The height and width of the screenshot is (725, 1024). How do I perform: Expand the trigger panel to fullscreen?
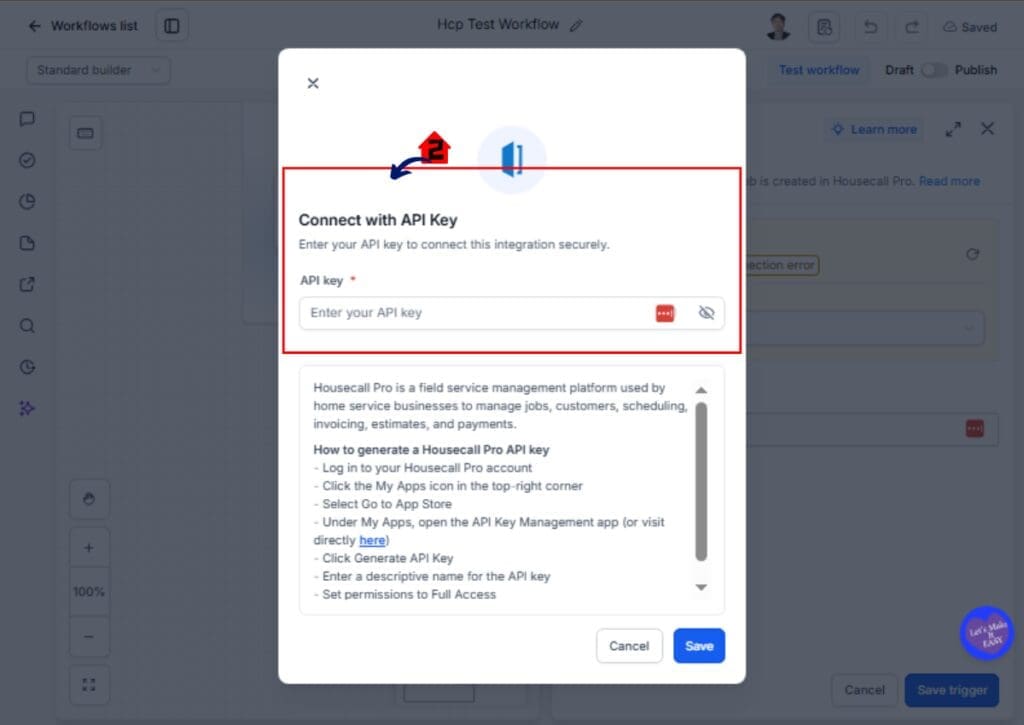(x=953, y=129)
